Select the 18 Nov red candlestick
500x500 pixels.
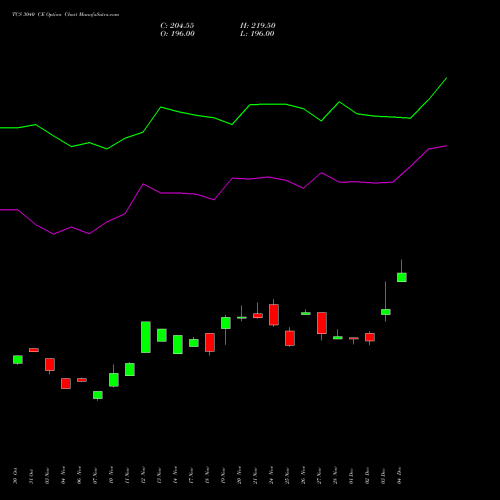[x=210, y=342]
